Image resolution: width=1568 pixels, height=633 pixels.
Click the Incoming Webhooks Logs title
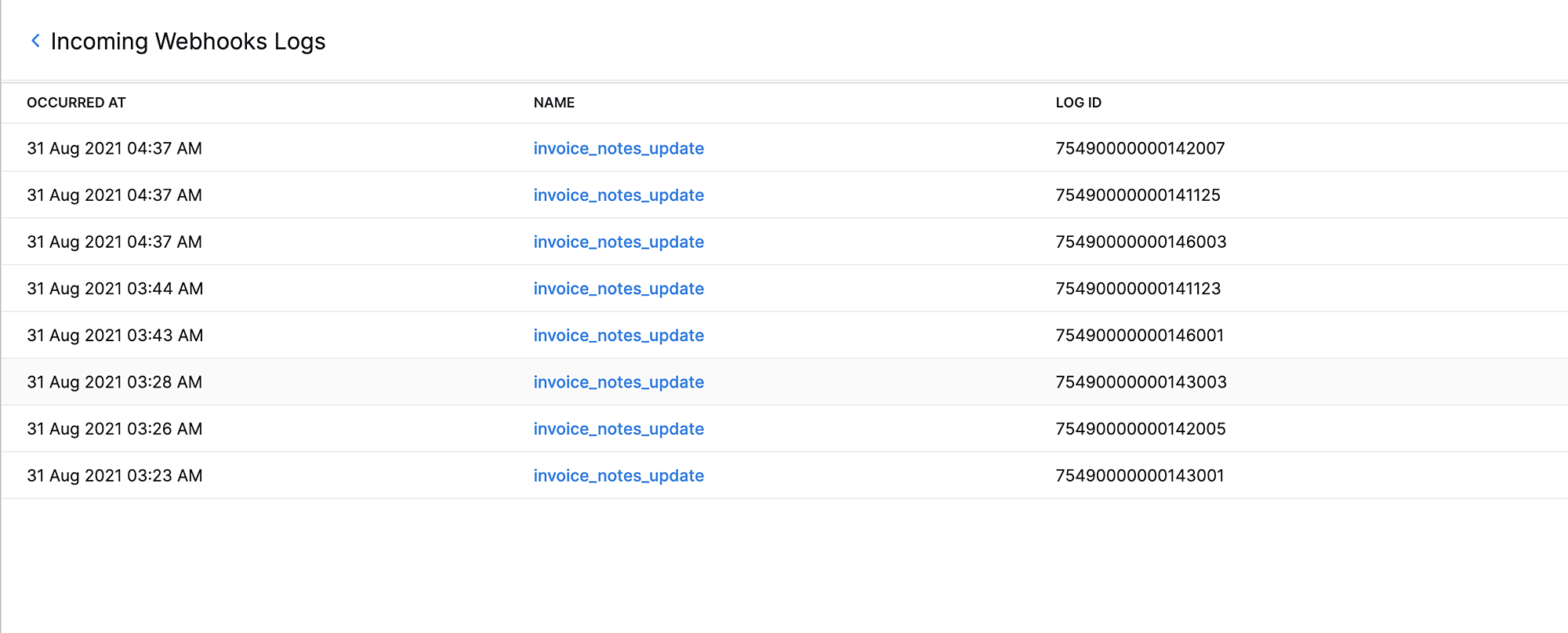(x=188, y=41)
